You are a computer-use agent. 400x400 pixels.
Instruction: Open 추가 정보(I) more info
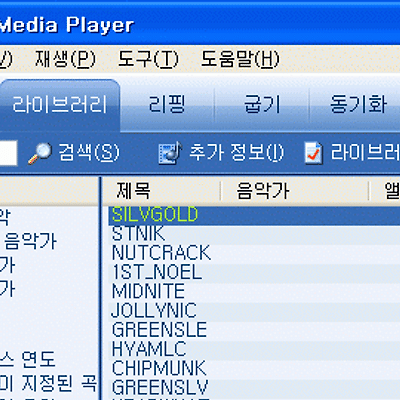pos(236,153)
